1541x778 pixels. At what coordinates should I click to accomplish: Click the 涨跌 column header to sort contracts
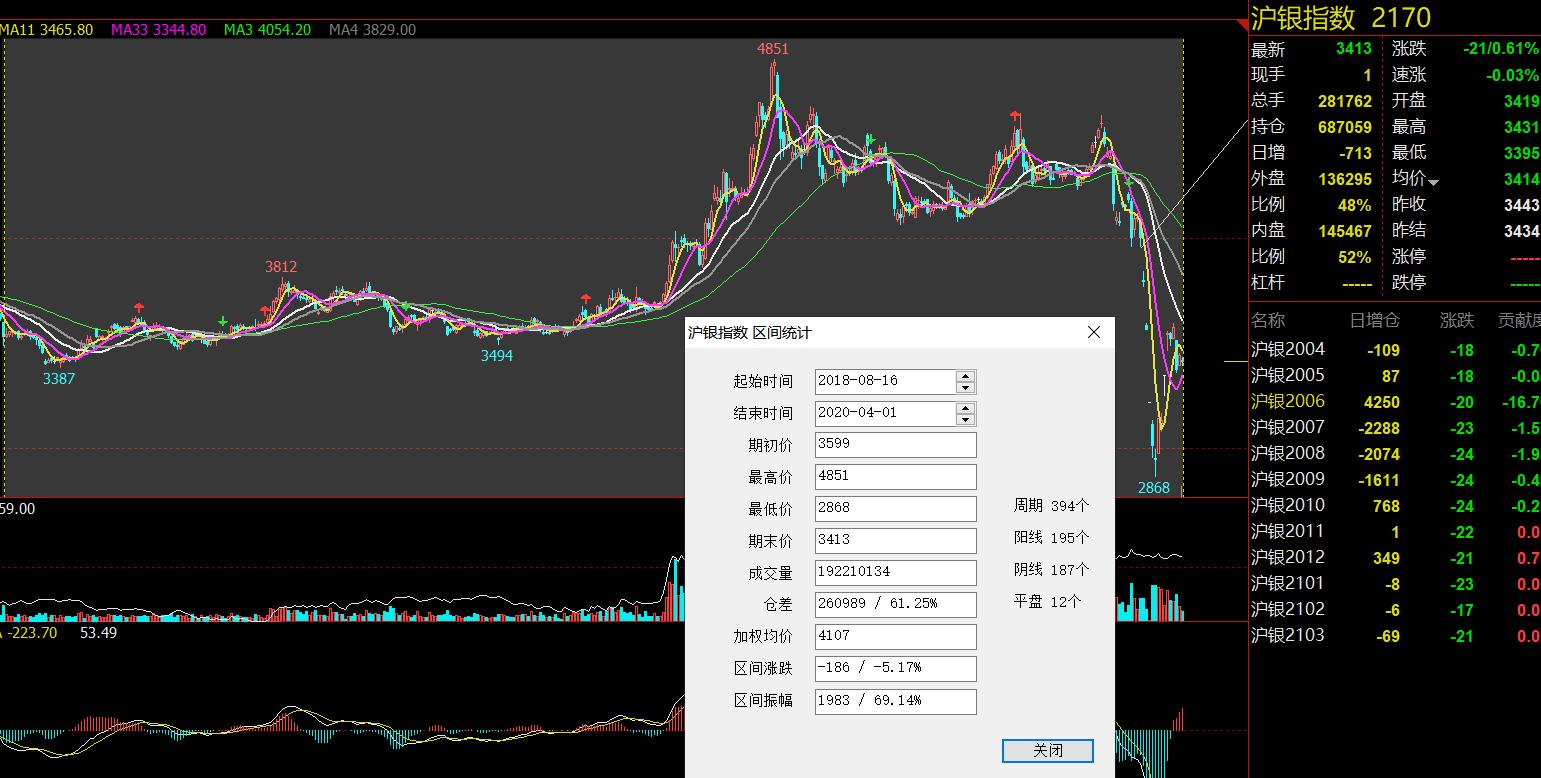tap(1457, 320)
